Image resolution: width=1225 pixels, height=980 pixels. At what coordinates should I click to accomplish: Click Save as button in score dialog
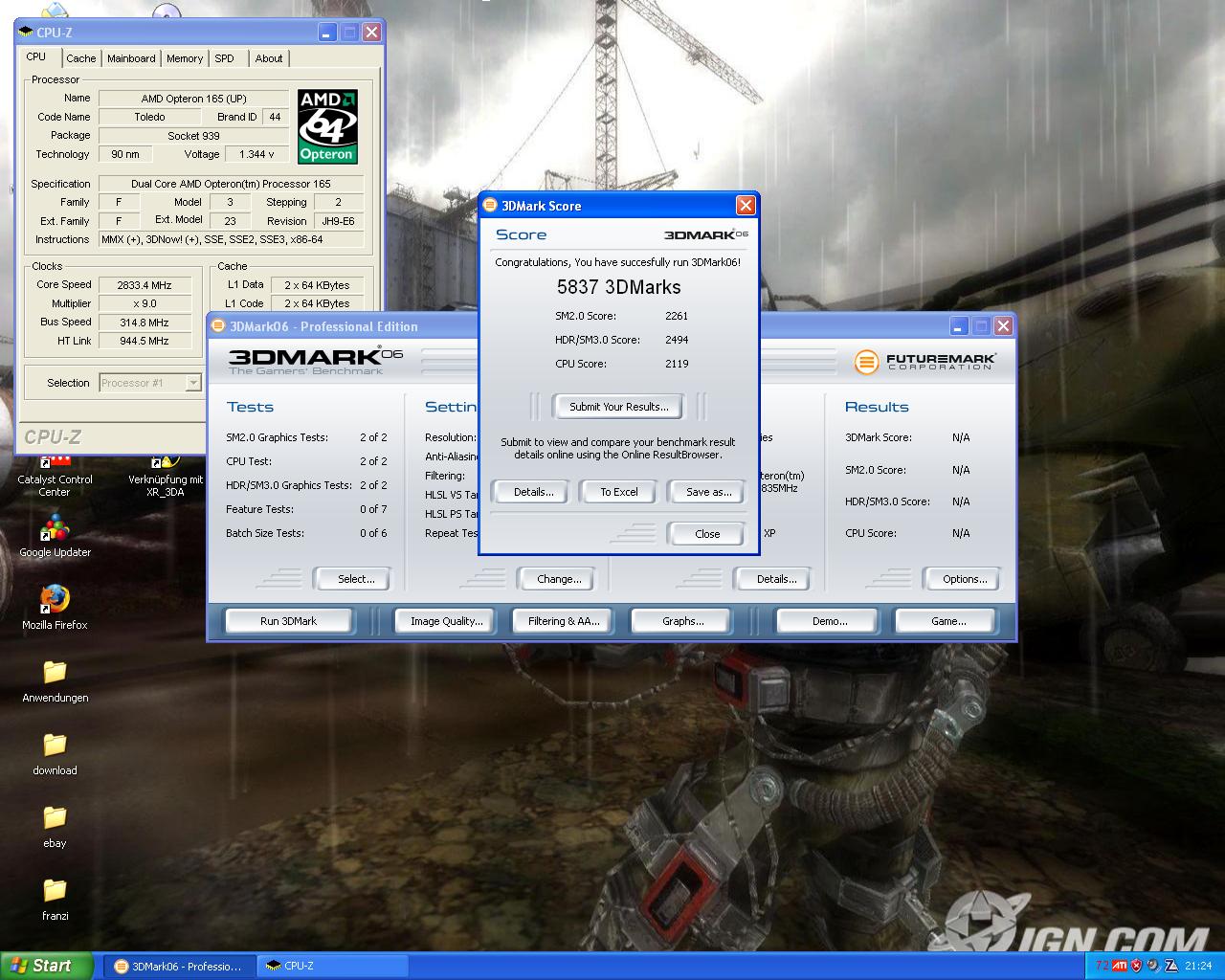(708, 492)
